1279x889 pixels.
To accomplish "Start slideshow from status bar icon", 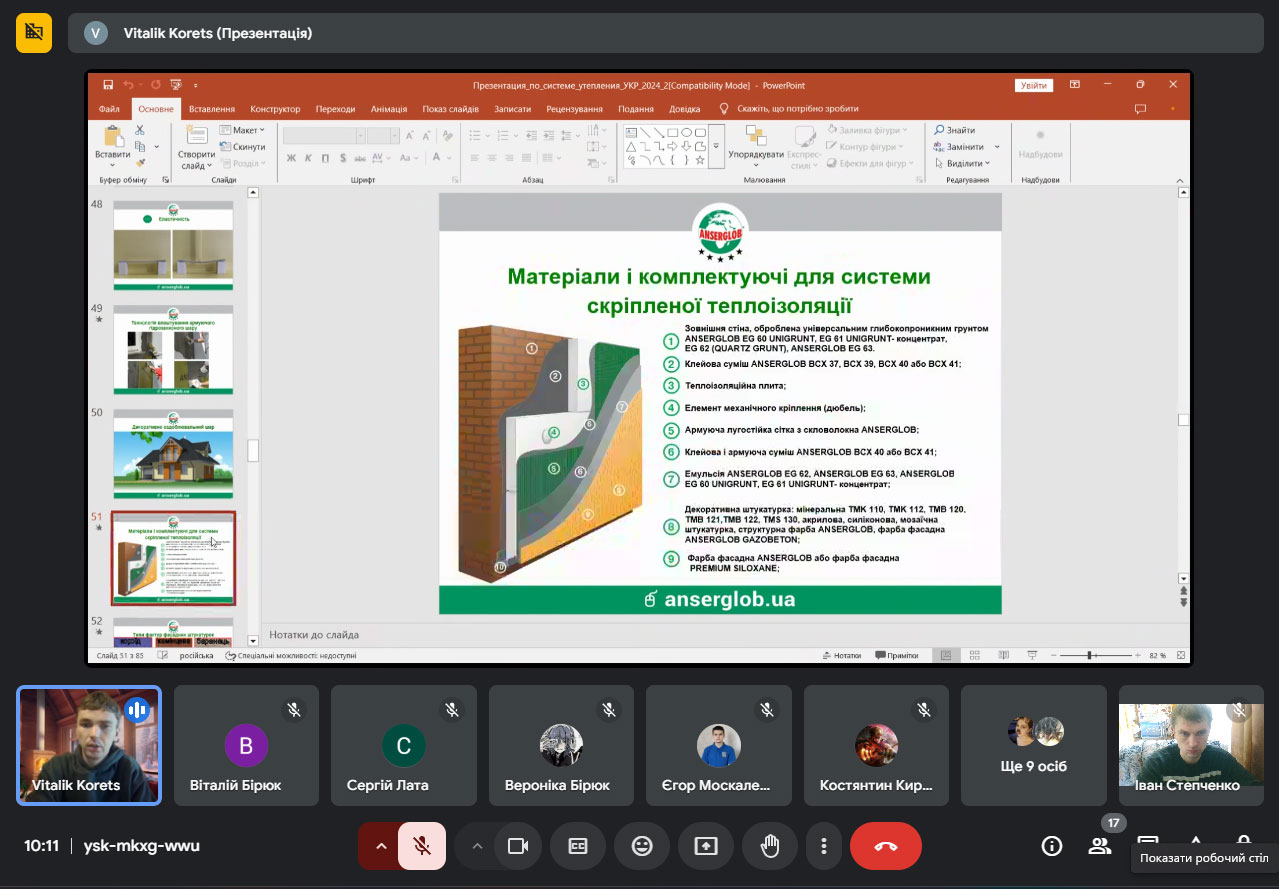I will tap(1030, 656).
